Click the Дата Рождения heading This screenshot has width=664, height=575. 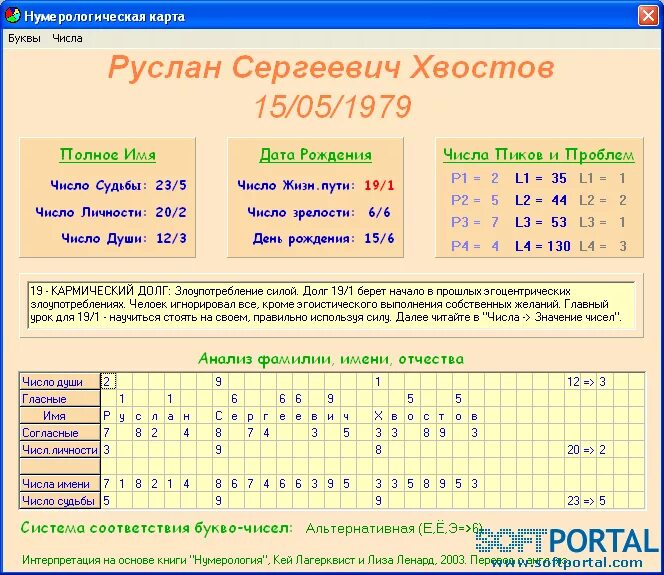[x=315, y=155]
